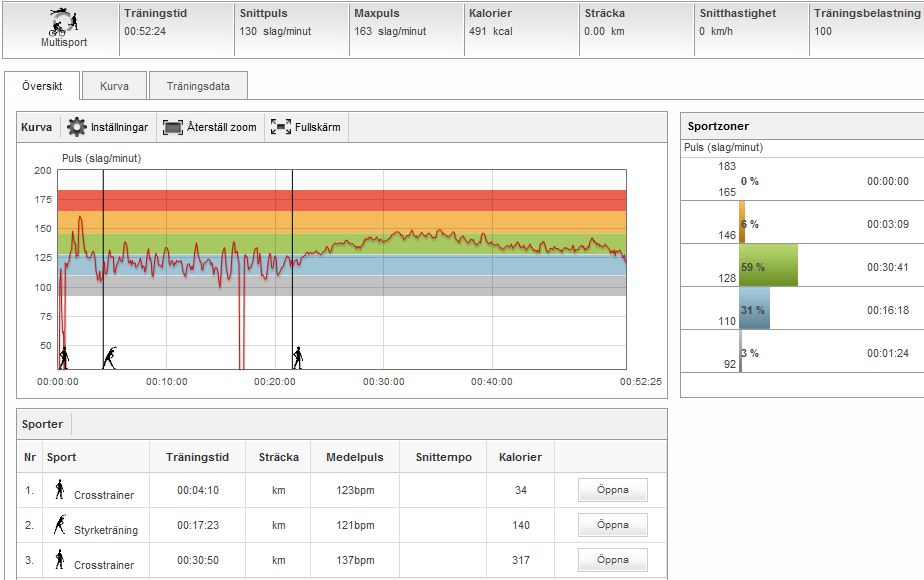This screenshot has width=924, height=580.
Task: Click the green 59 % zone bar
Action: 768,265
